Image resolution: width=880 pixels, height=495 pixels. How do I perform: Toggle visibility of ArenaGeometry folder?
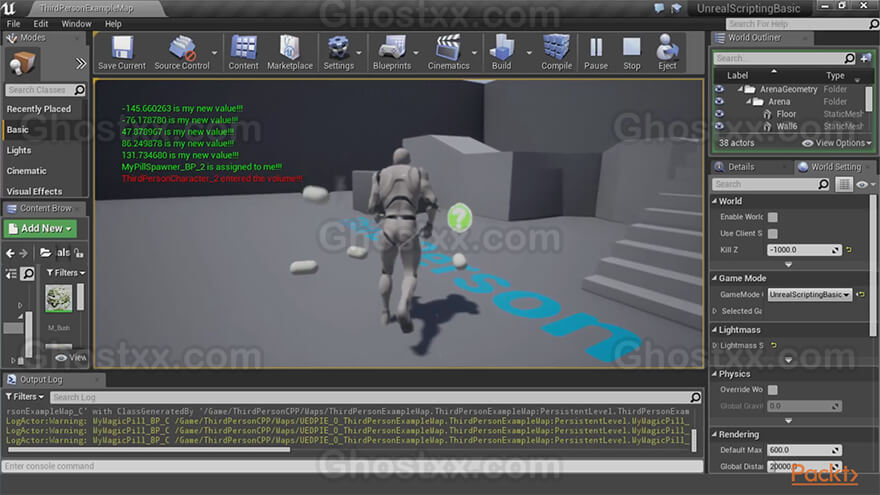pyautogui.click(x=719, y=89)
